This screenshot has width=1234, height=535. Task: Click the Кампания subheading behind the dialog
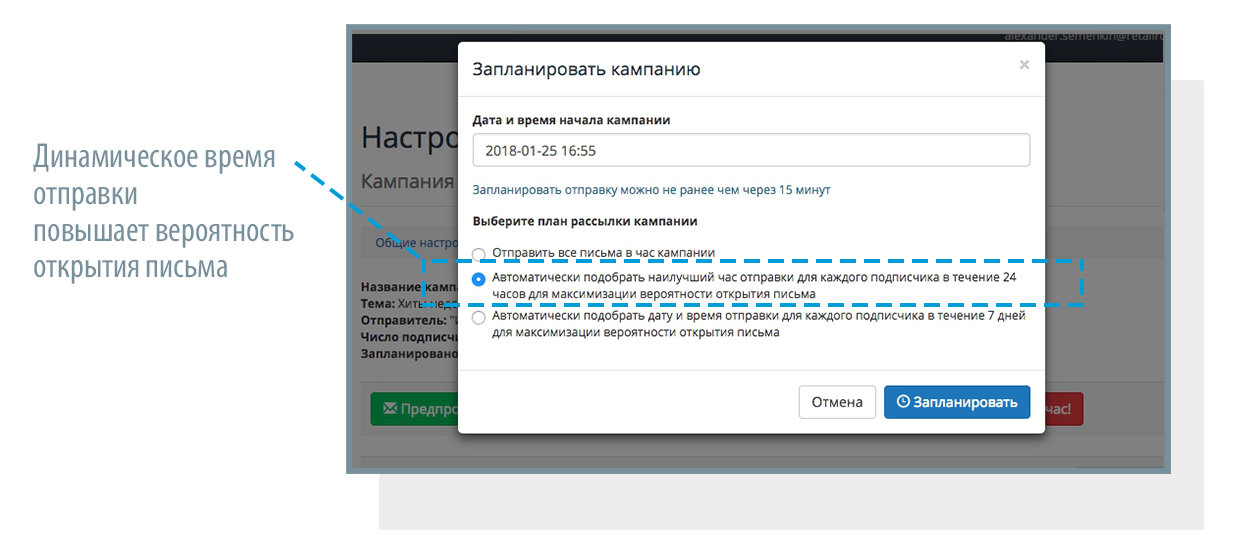408,182
